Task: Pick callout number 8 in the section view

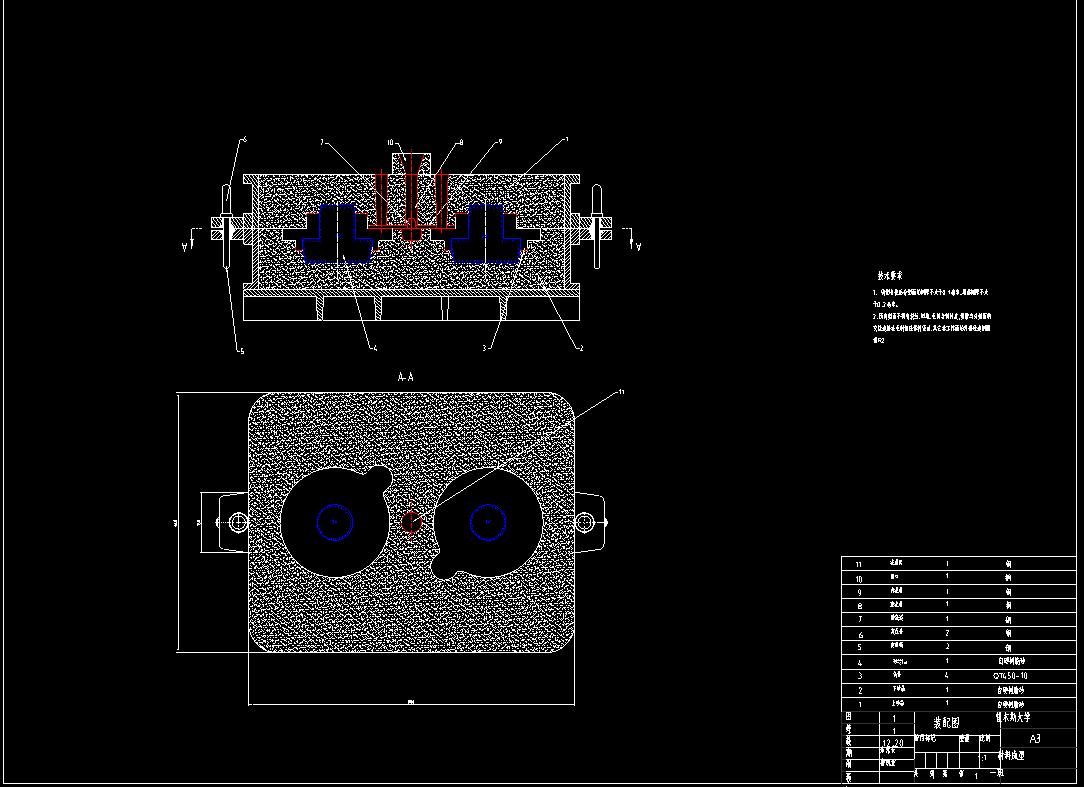Action: pyautogui.click(x=461, y=143)
